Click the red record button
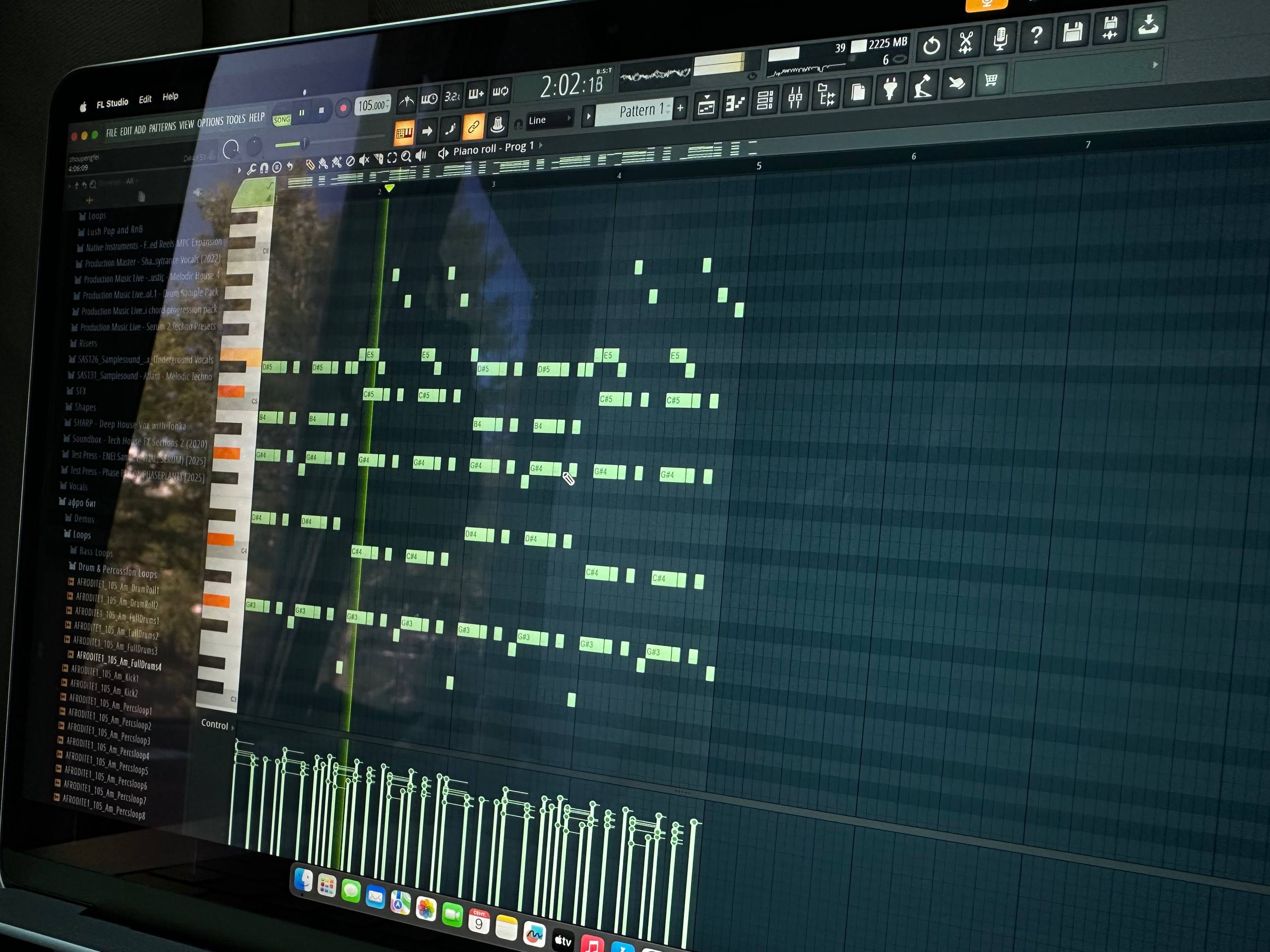1270x952 pixels. 343,108
